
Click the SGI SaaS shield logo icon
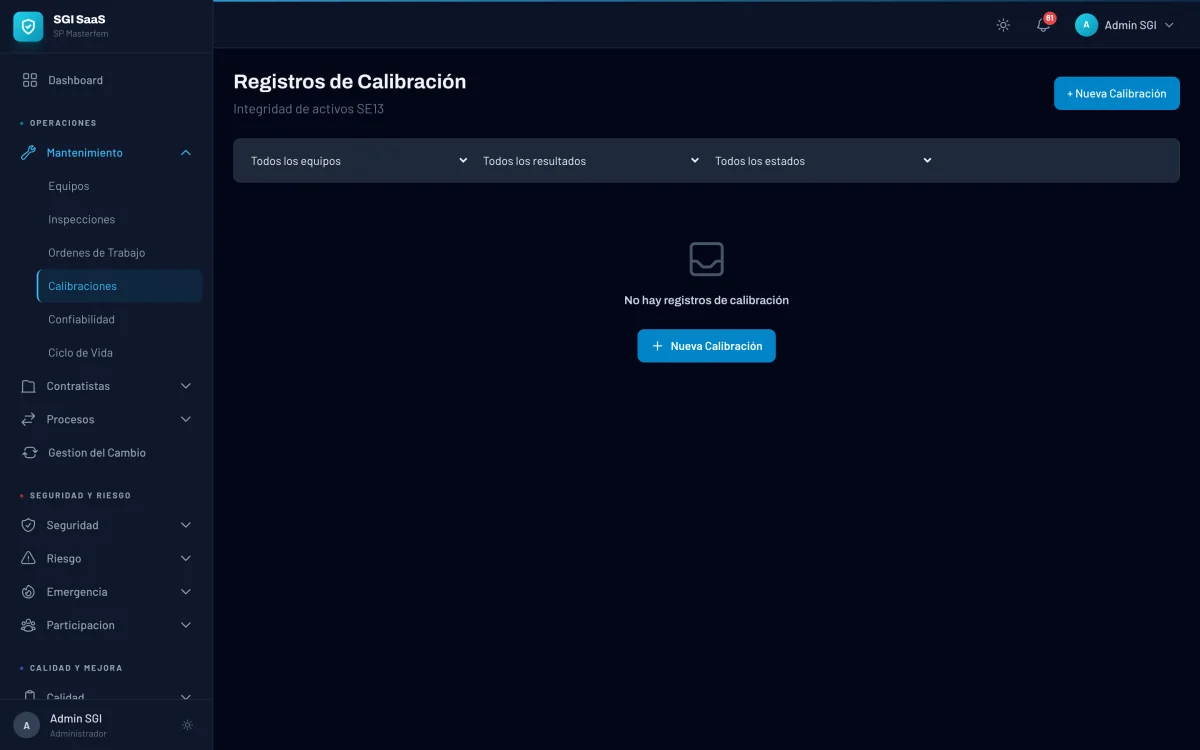pyautogui.click(x=28, y=27)
